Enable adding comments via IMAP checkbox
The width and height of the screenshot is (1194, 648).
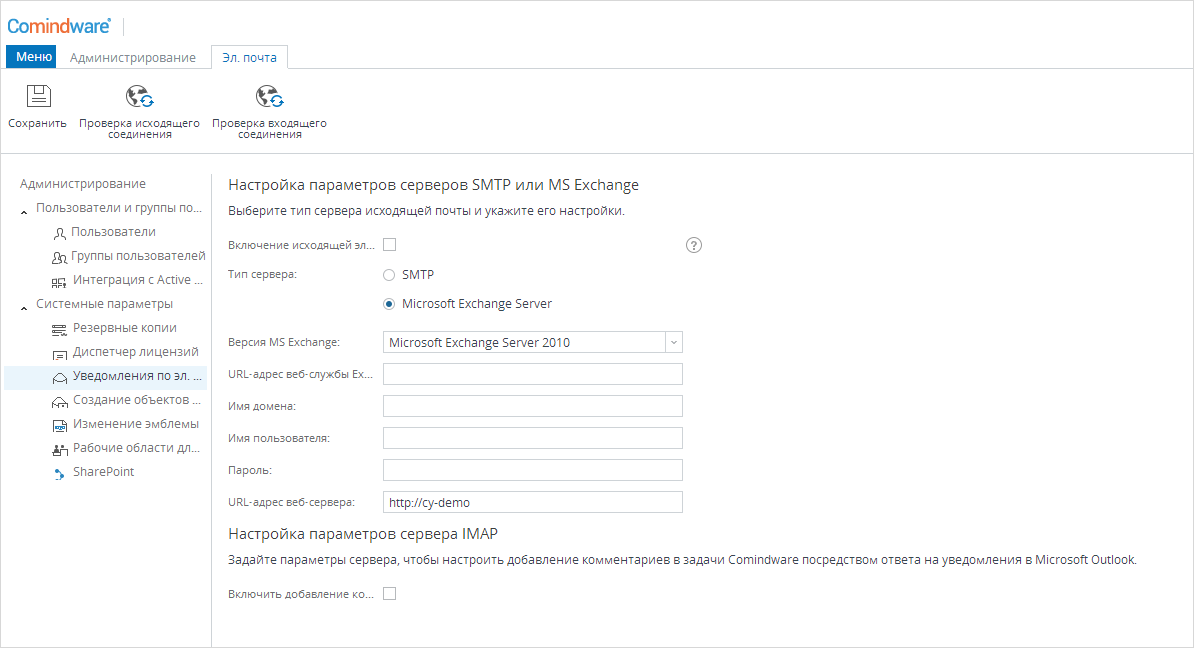tap(390, 593)
